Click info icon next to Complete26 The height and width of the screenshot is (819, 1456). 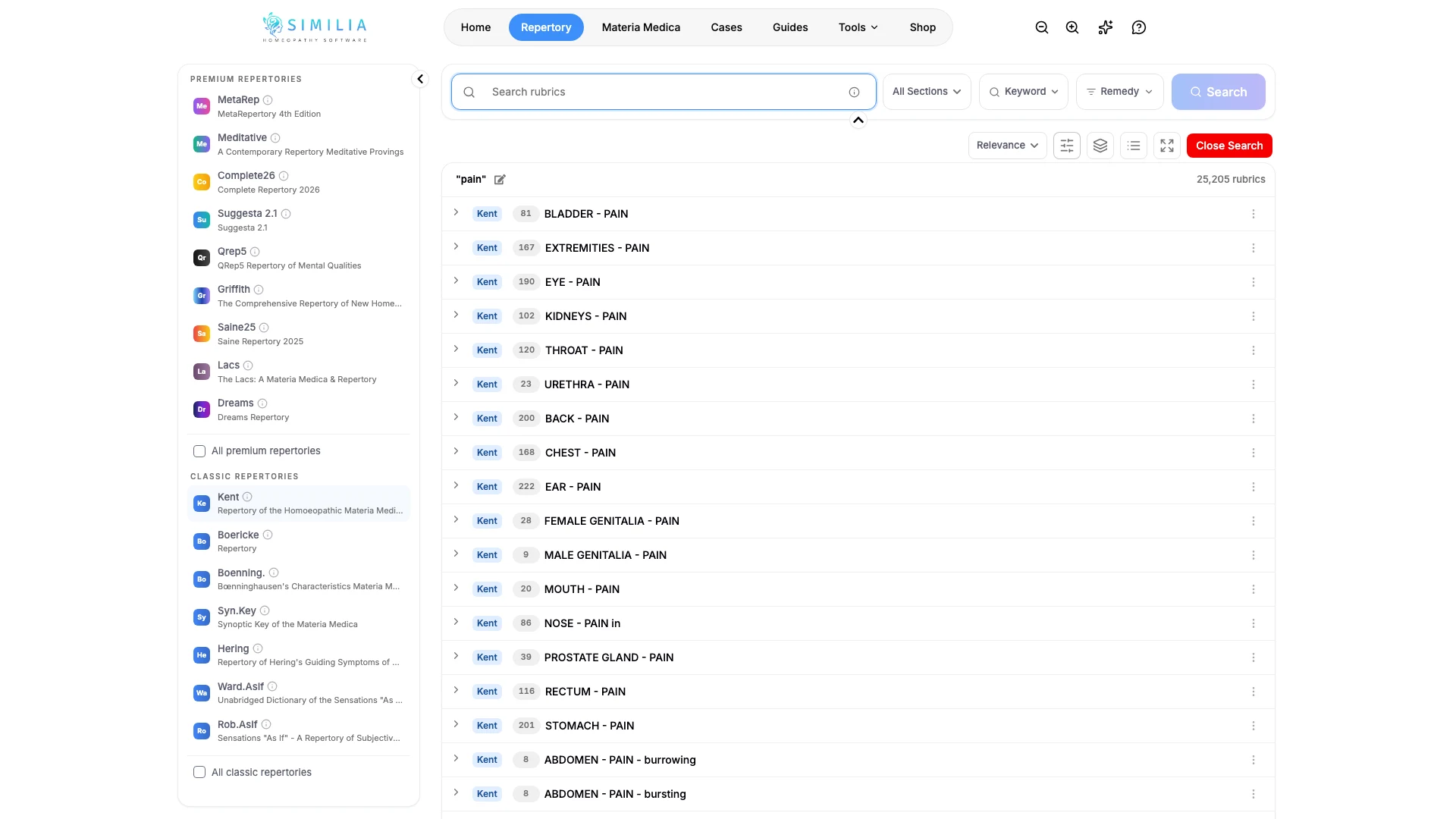tap(284, 176)
